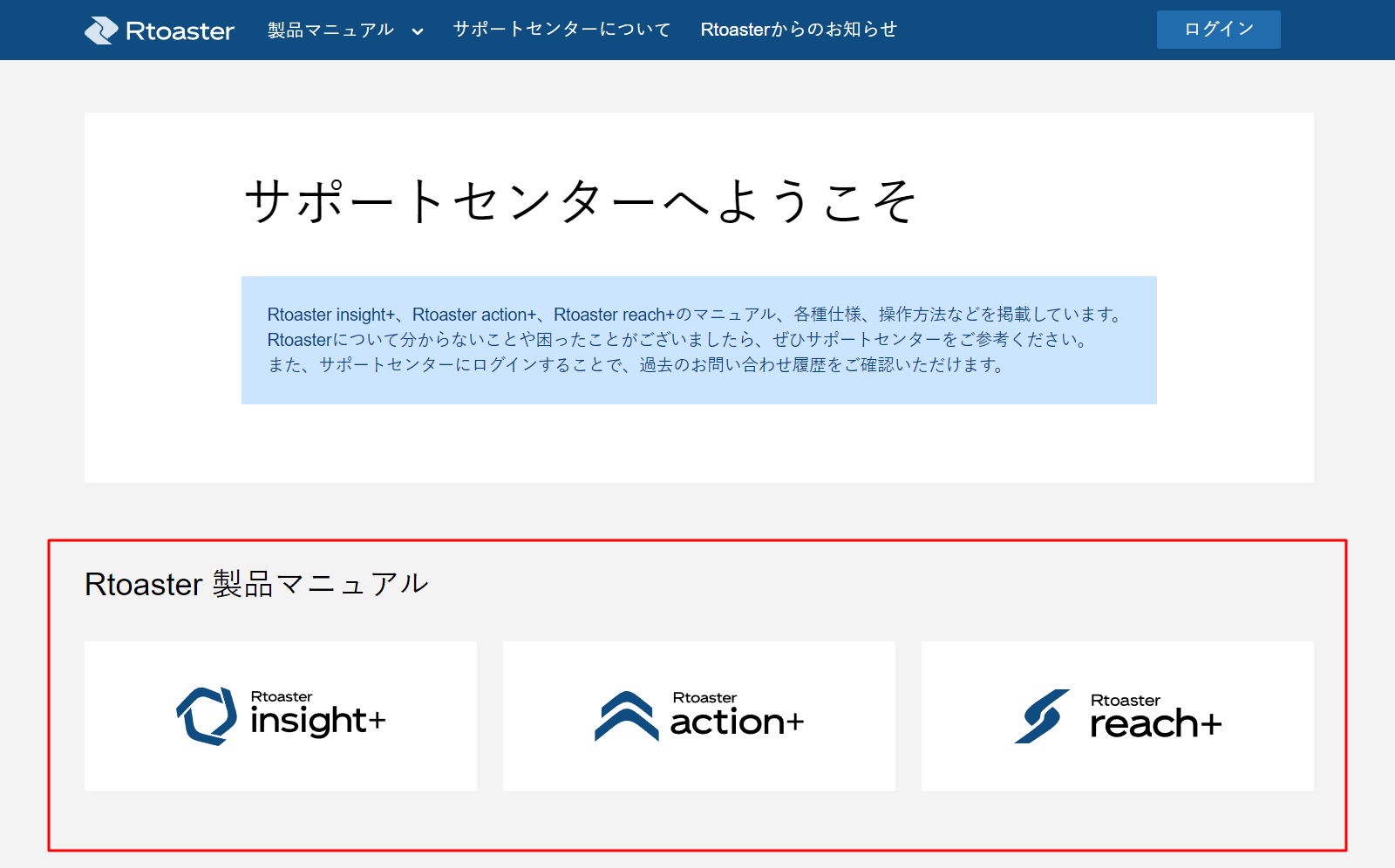Click the ログイン button

tap(1218, 30)
